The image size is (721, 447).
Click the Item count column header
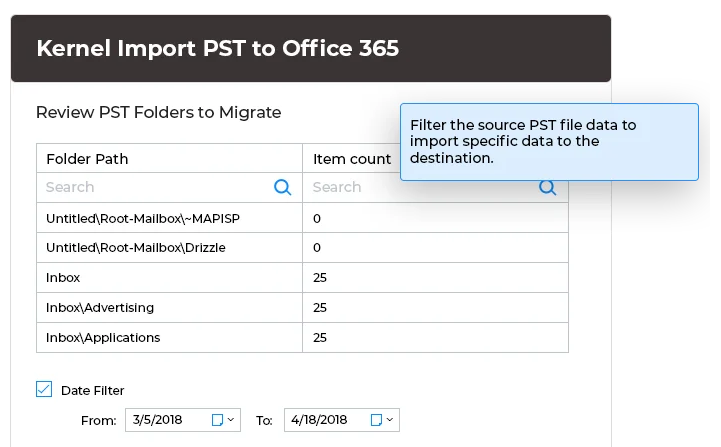352,159
